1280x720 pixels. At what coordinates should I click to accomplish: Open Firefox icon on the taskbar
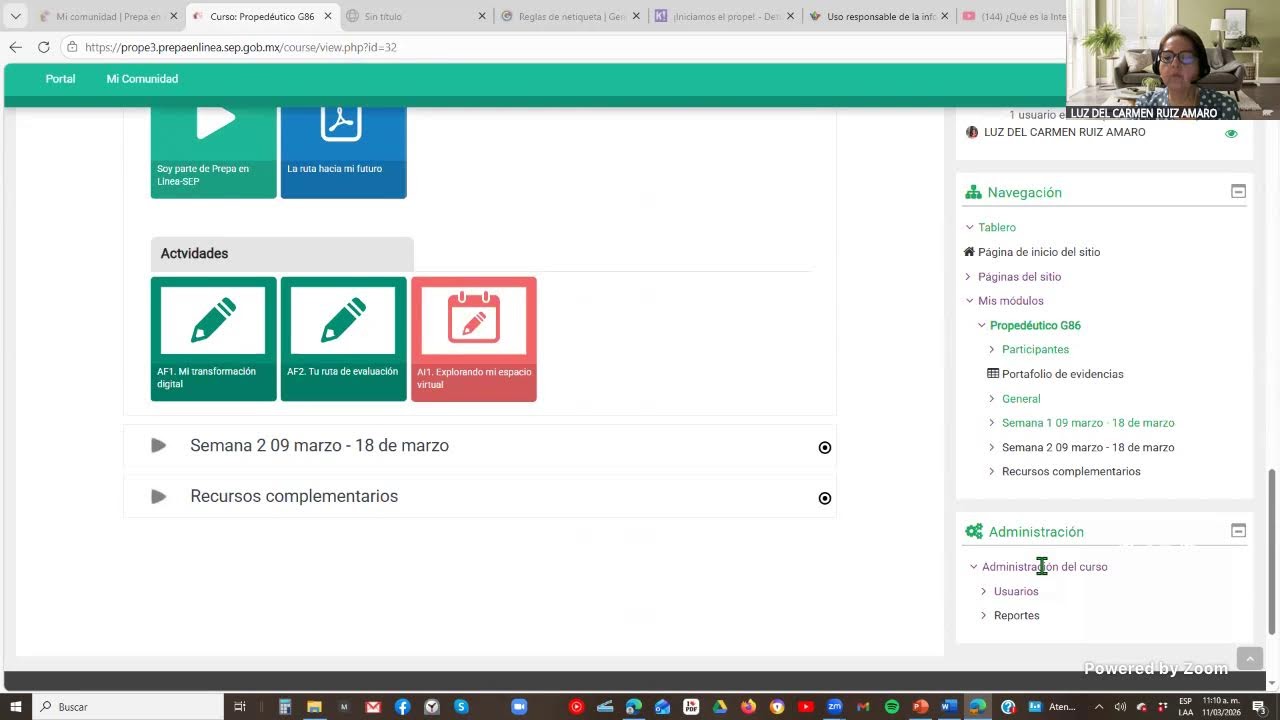[x=749, y=707]
